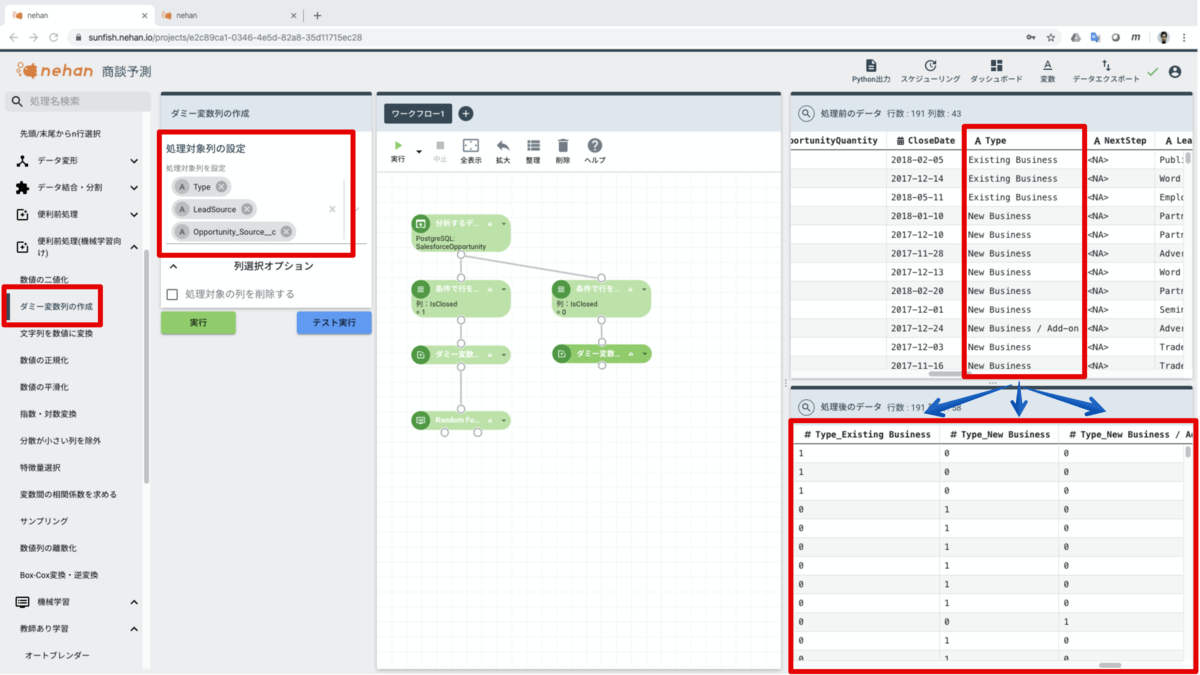Toggle 処理対象の列を削除する checkbox

(172, 294)
